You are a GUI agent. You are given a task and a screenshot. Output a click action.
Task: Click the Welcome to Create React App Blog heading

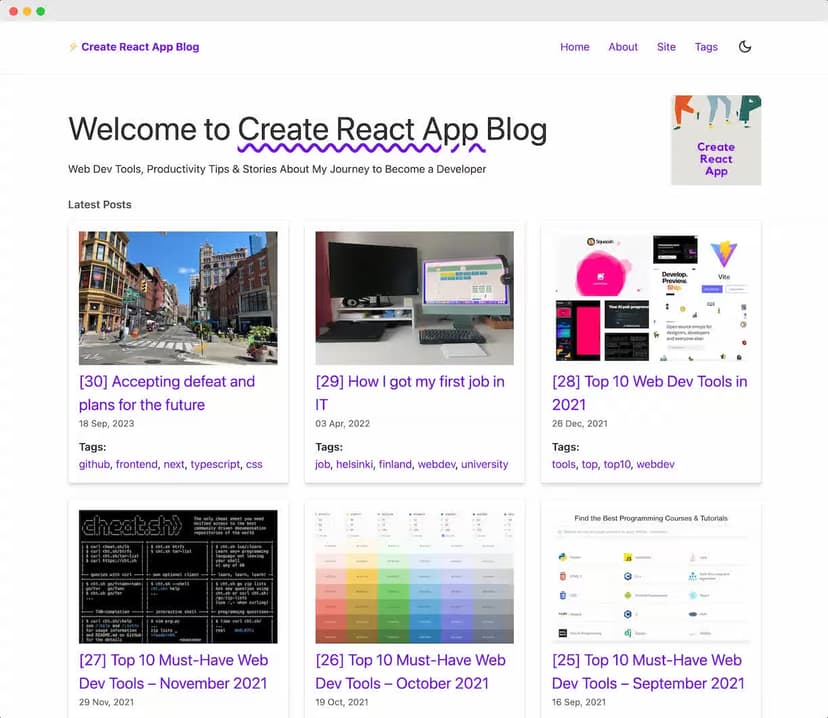(x=308, y=130)
